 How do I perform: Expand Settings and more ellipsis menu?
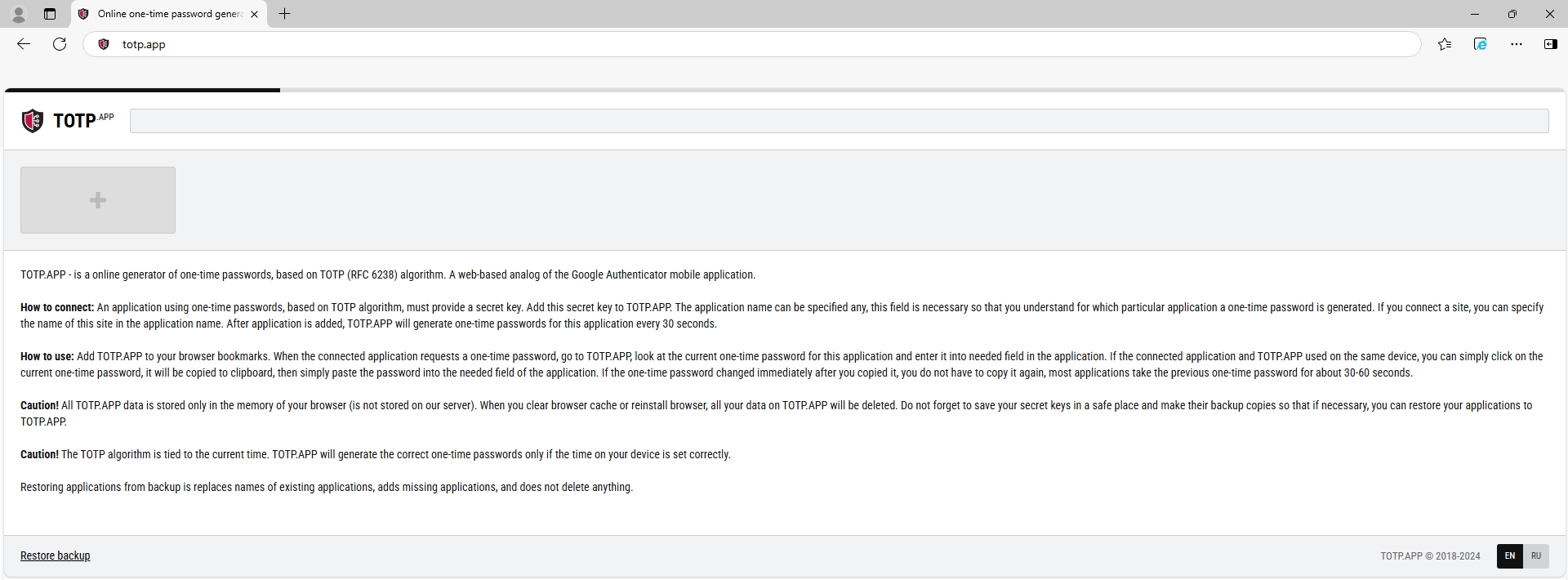tap(1516, 44)
